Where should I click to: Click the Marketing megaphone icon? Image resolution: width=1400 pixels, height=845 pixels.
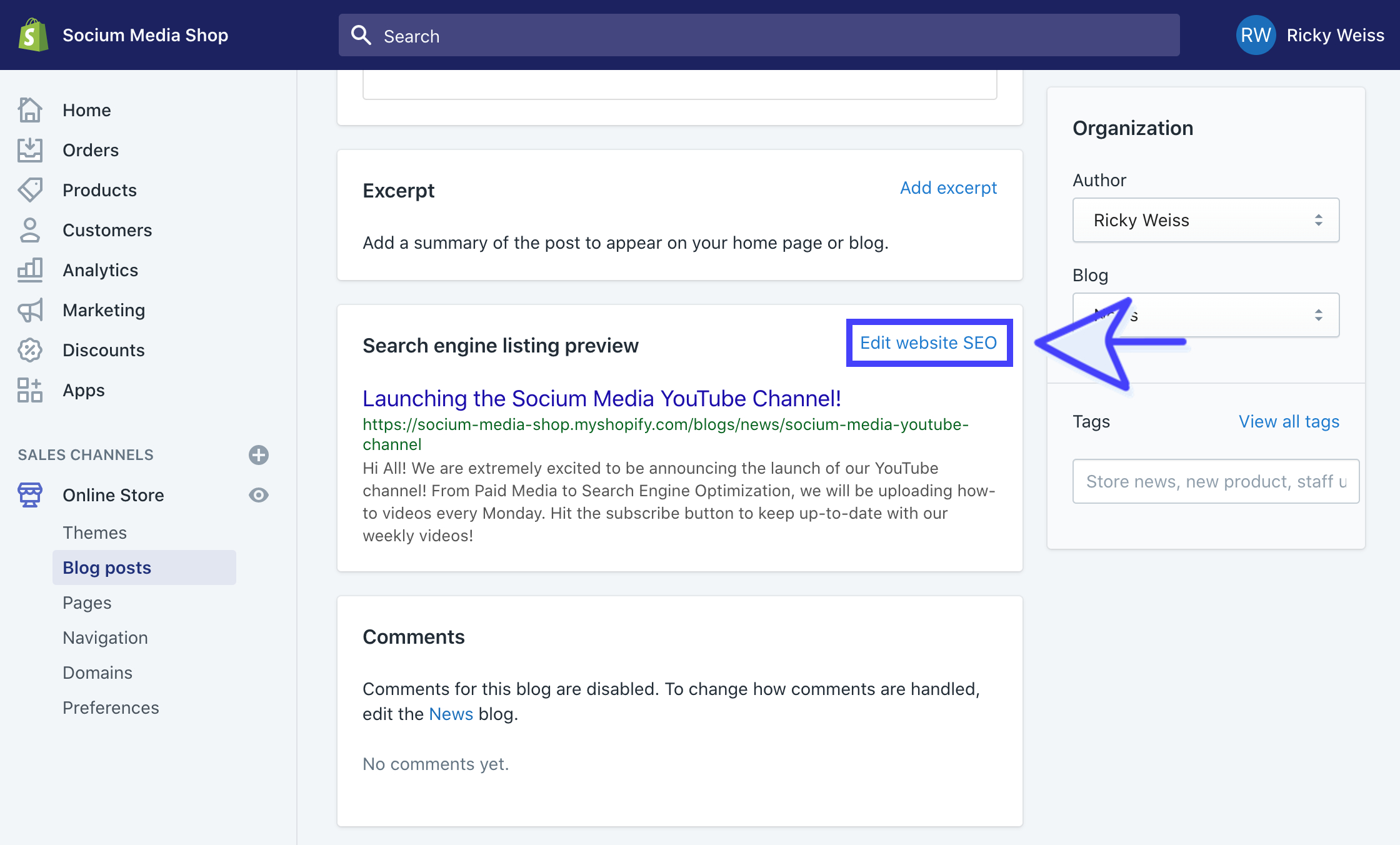tap(29, 310)
